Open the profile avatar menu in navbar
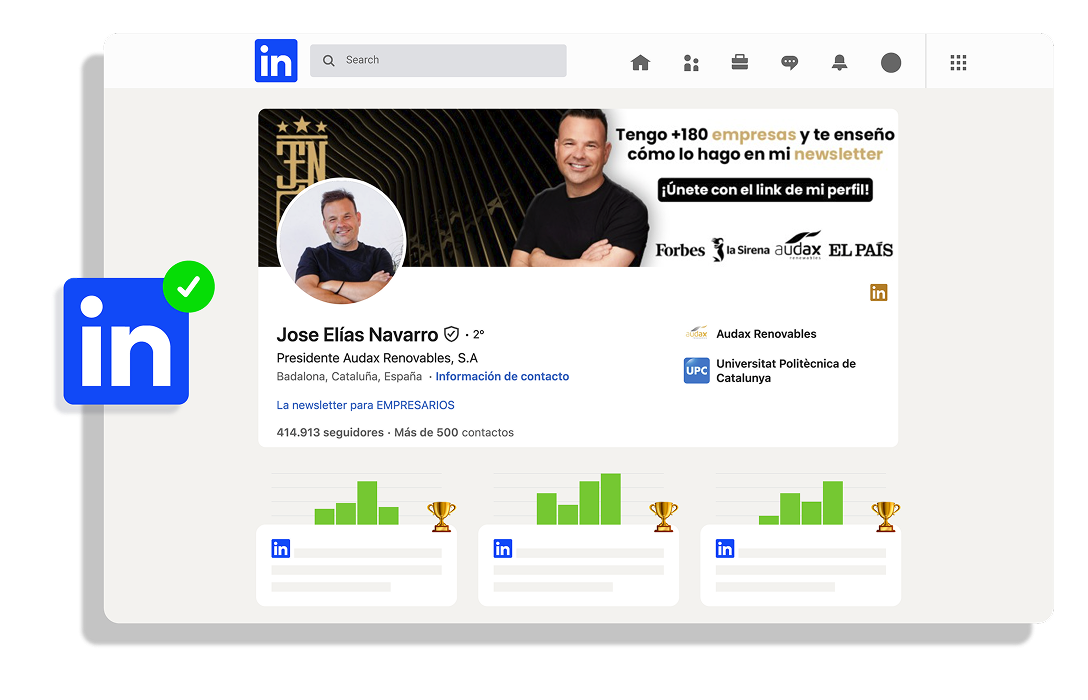Screen dimensions: 1088x700 [x=890, y=63]
